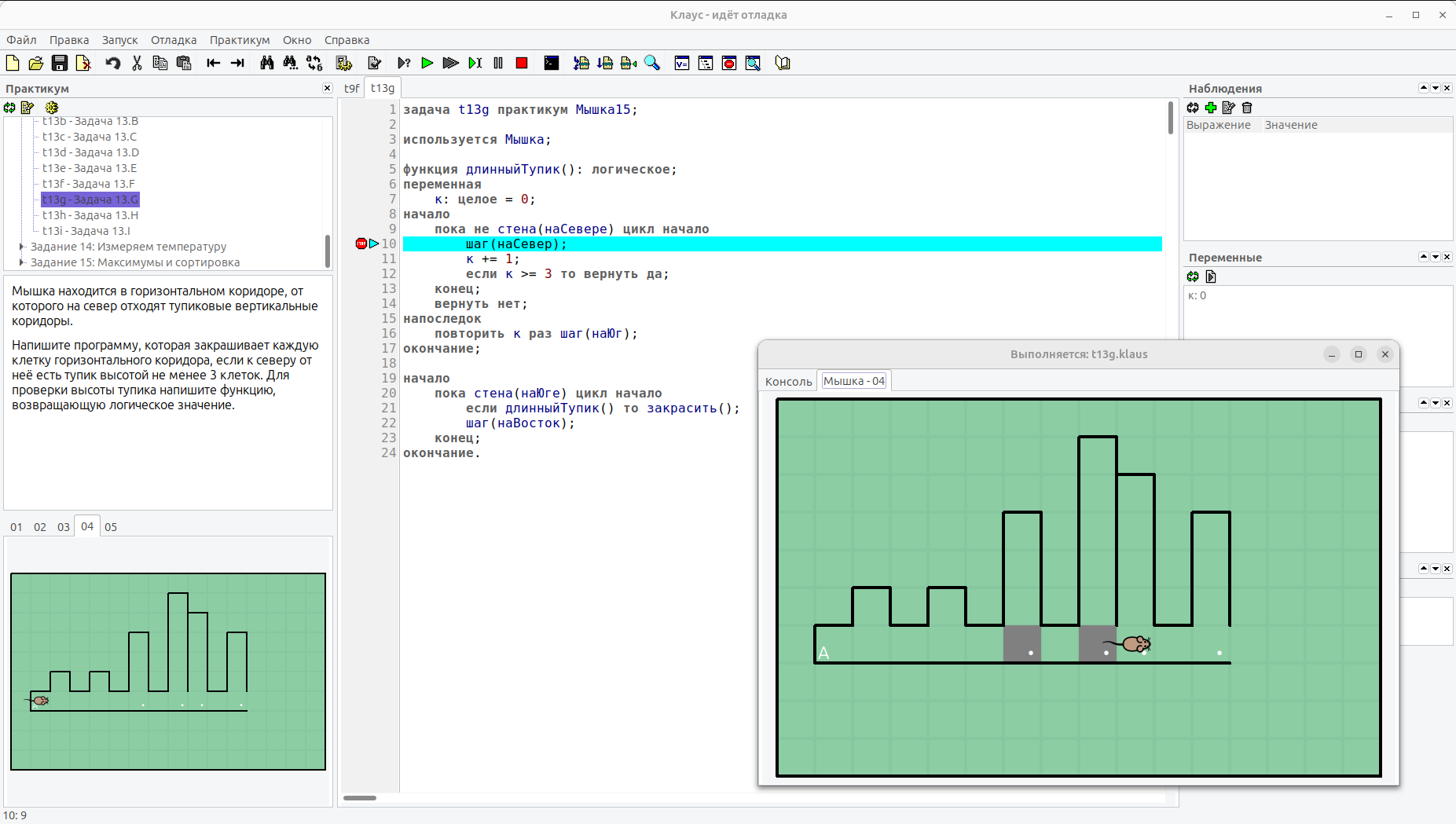Select test tab 01
The image size is (1456, 824).
(17, 527)
